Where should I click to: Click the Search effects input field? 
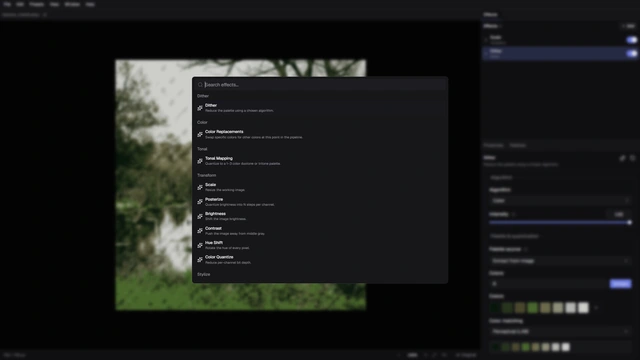coord(320,84)
